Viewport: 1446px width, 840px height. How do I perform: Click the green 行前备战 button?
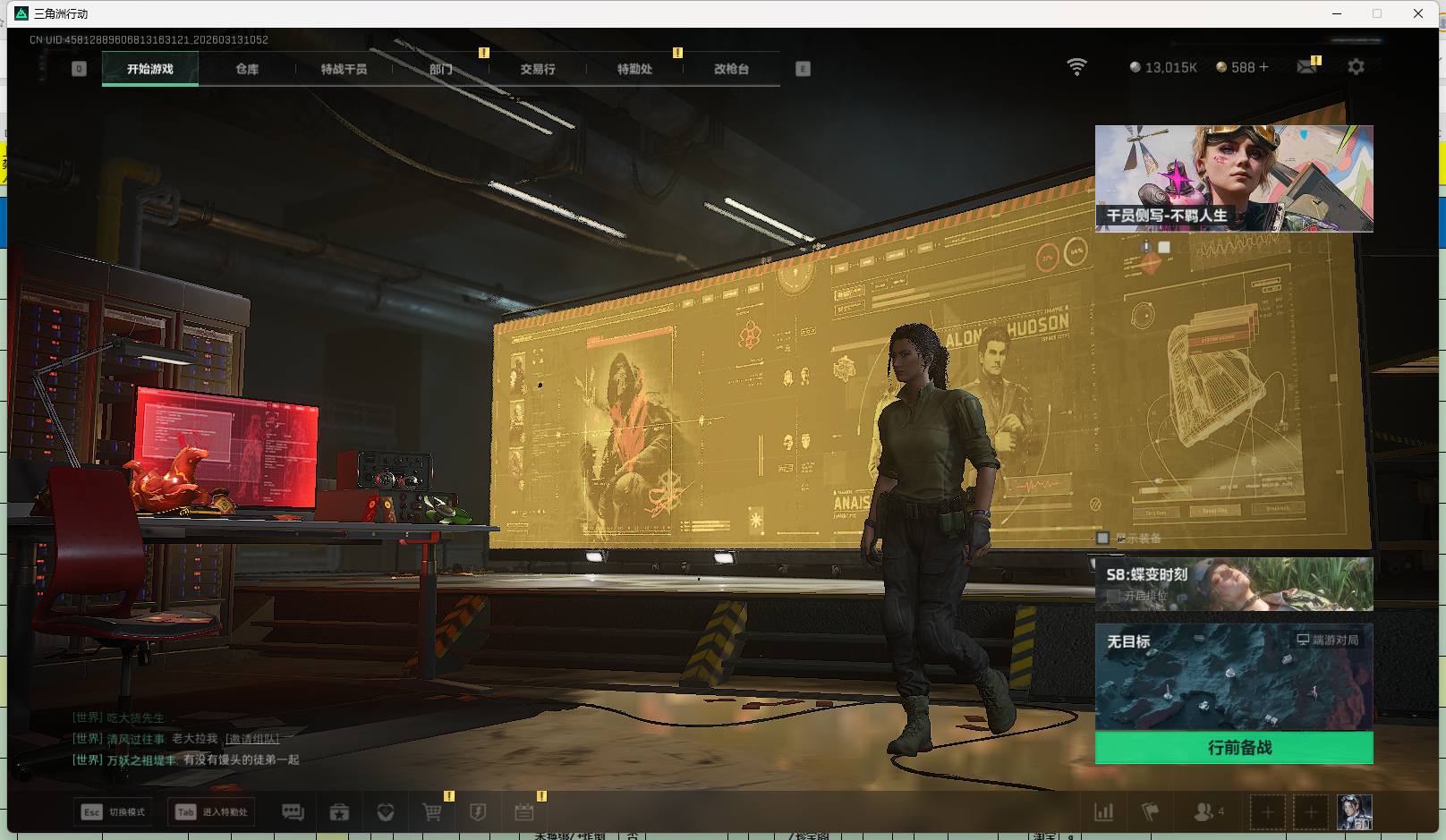[x=1234, y=747]
